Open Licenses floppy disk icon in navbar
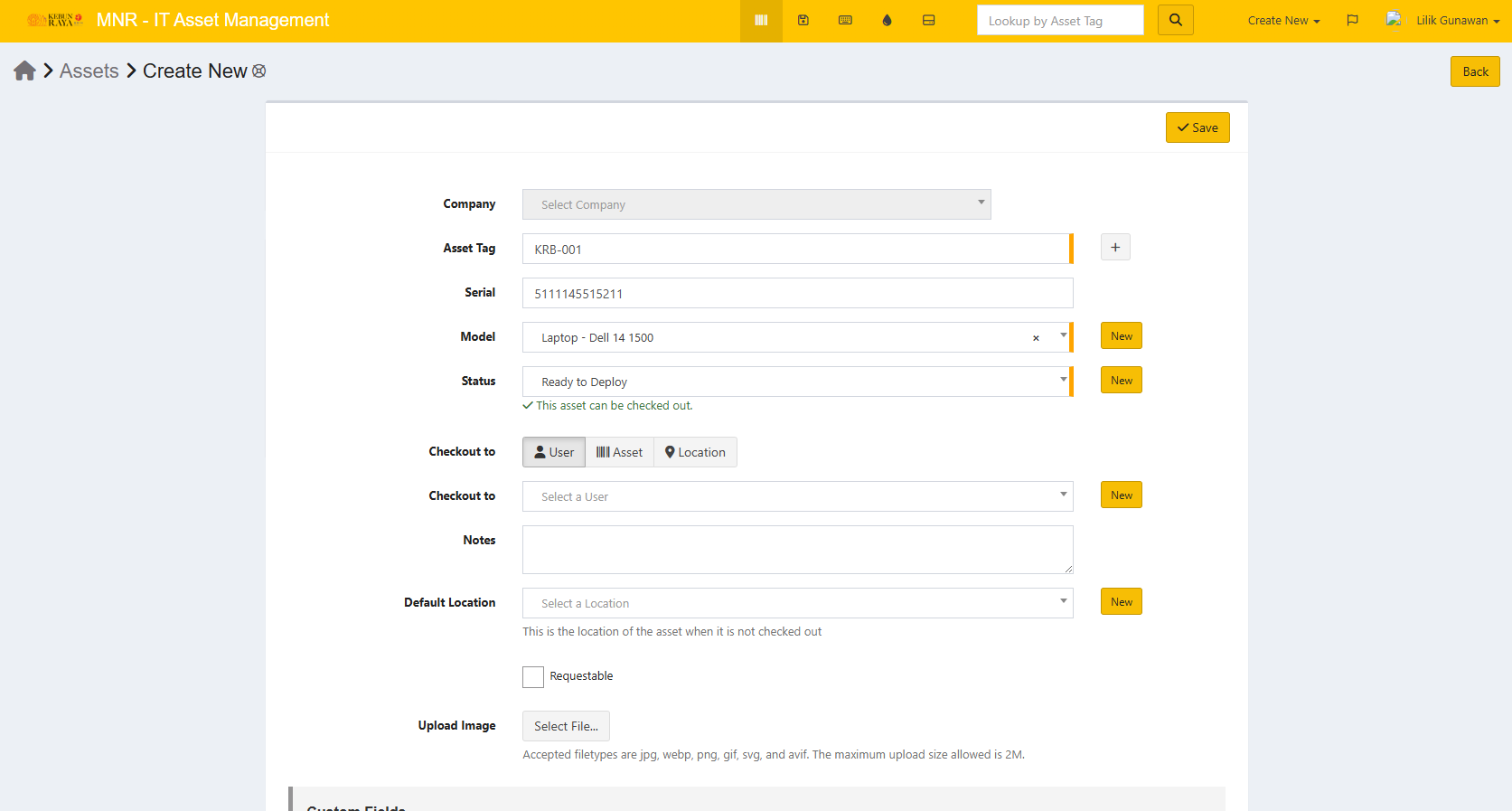 pyautogui.click(x=803, y=21)
